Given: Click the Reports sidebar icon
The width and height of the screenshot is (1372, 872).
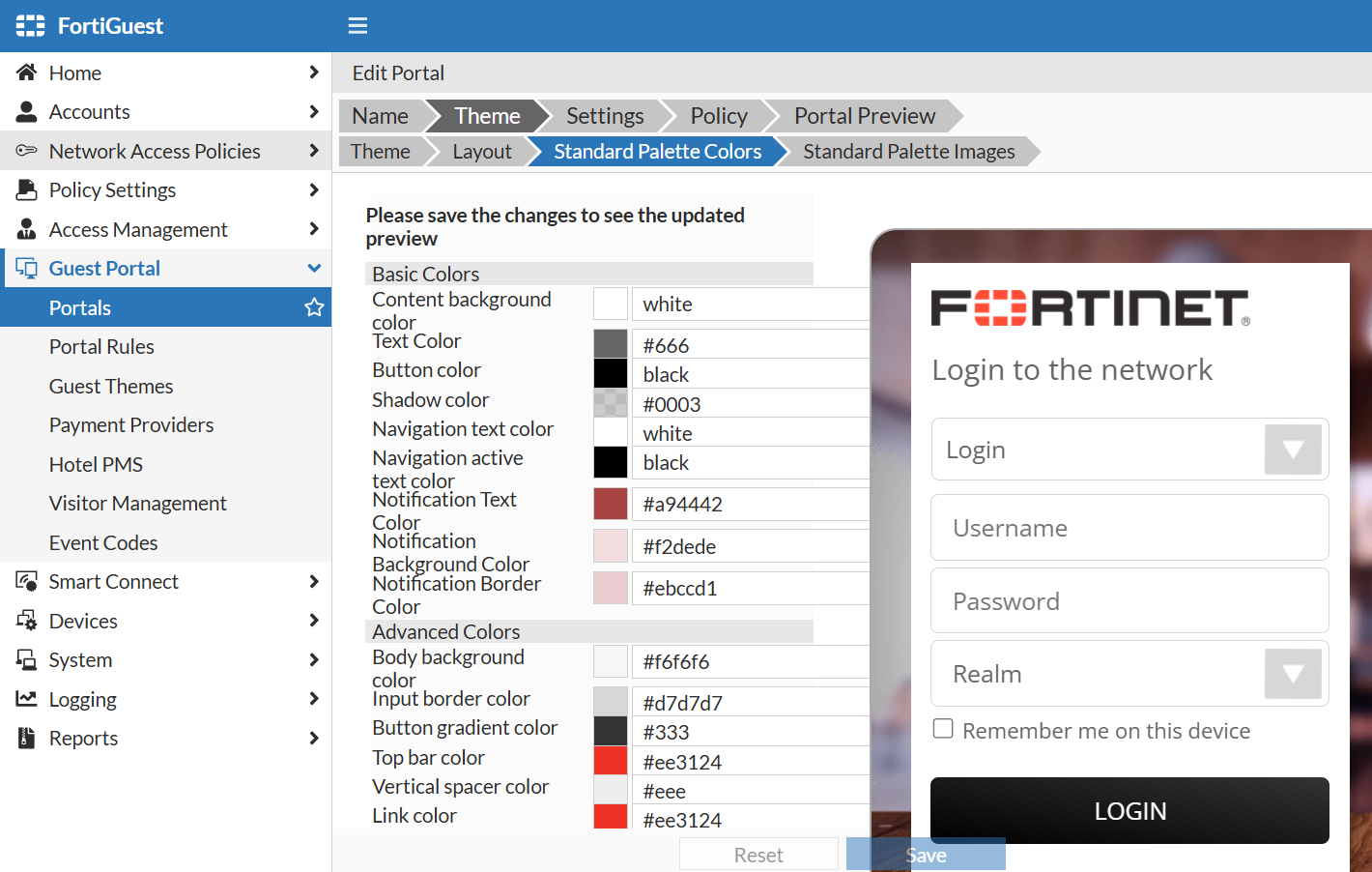Looking at the screenshot, I should (x=26, y=738).
